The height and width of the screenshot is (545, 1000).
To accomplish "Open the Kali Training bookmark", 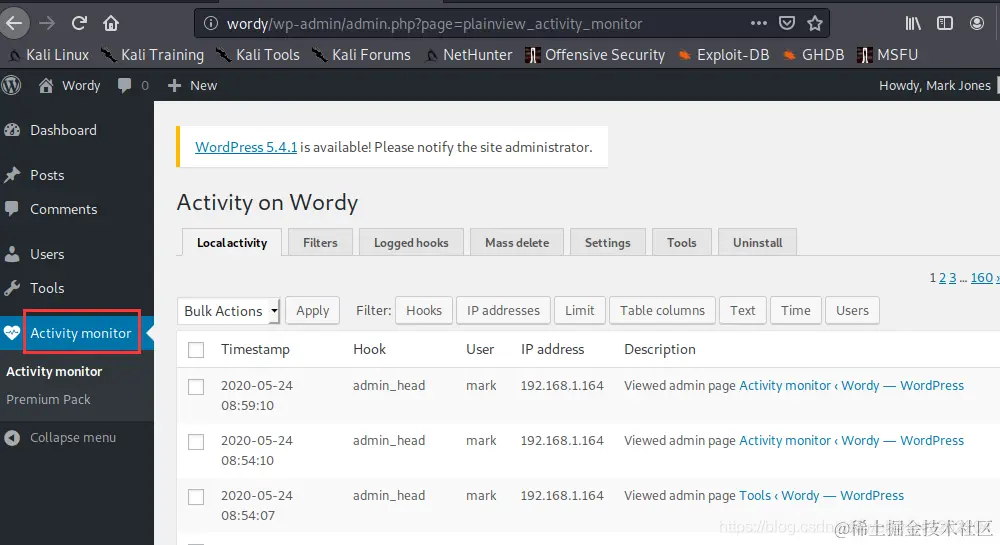I will point(153,55).
